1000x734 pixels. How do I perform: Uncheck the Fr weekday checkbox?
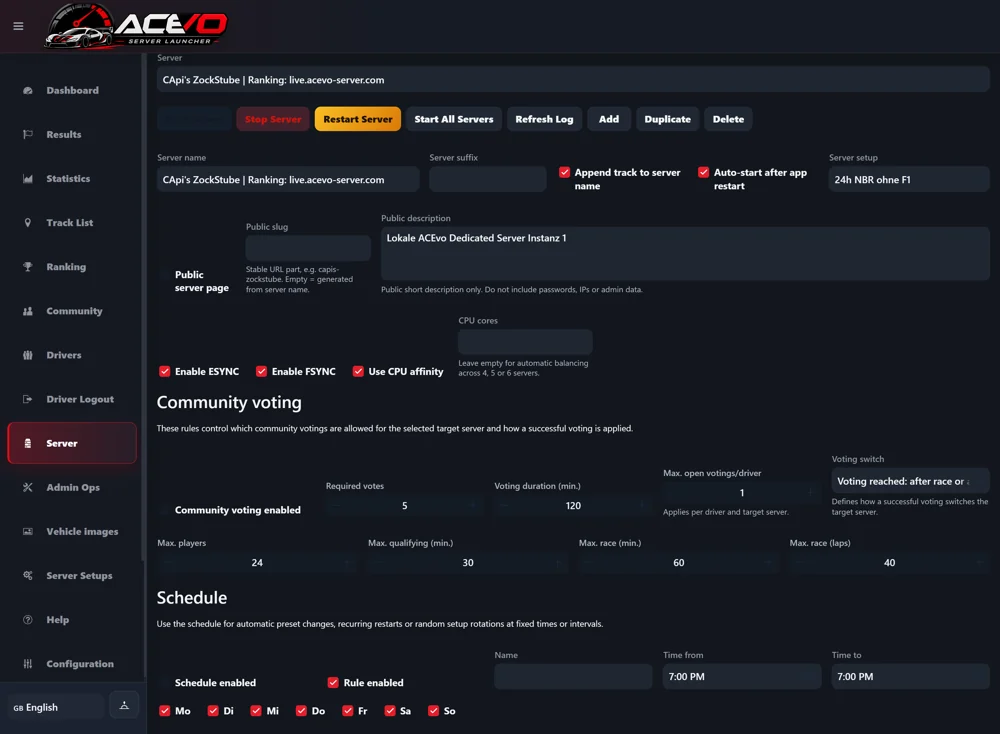point(348,710)
